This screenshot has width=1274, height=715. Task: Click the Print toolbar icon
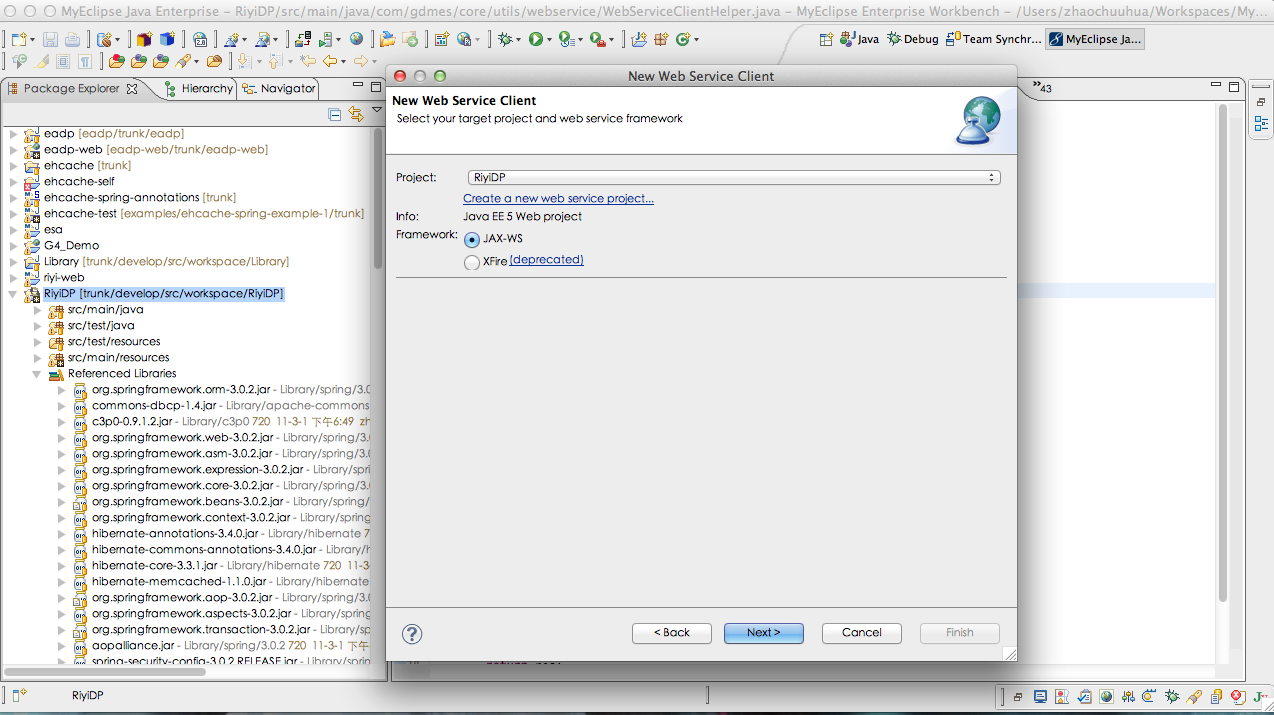pyautogui.click(x=72, y=40)
